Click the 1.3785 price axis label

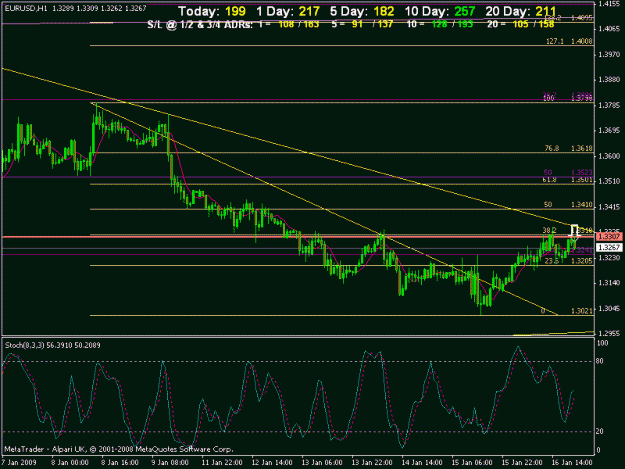pyautogui.click(x=609, y=105)
